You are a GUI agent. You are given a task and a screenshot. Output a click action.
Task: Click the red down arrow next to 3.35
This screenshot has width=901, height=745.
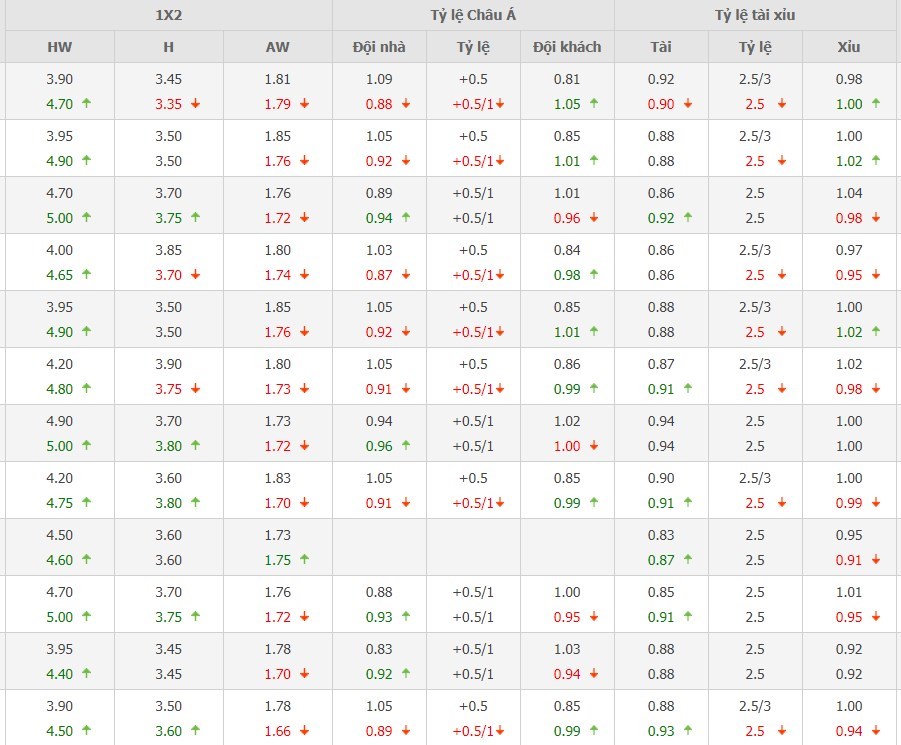[195, 103]
